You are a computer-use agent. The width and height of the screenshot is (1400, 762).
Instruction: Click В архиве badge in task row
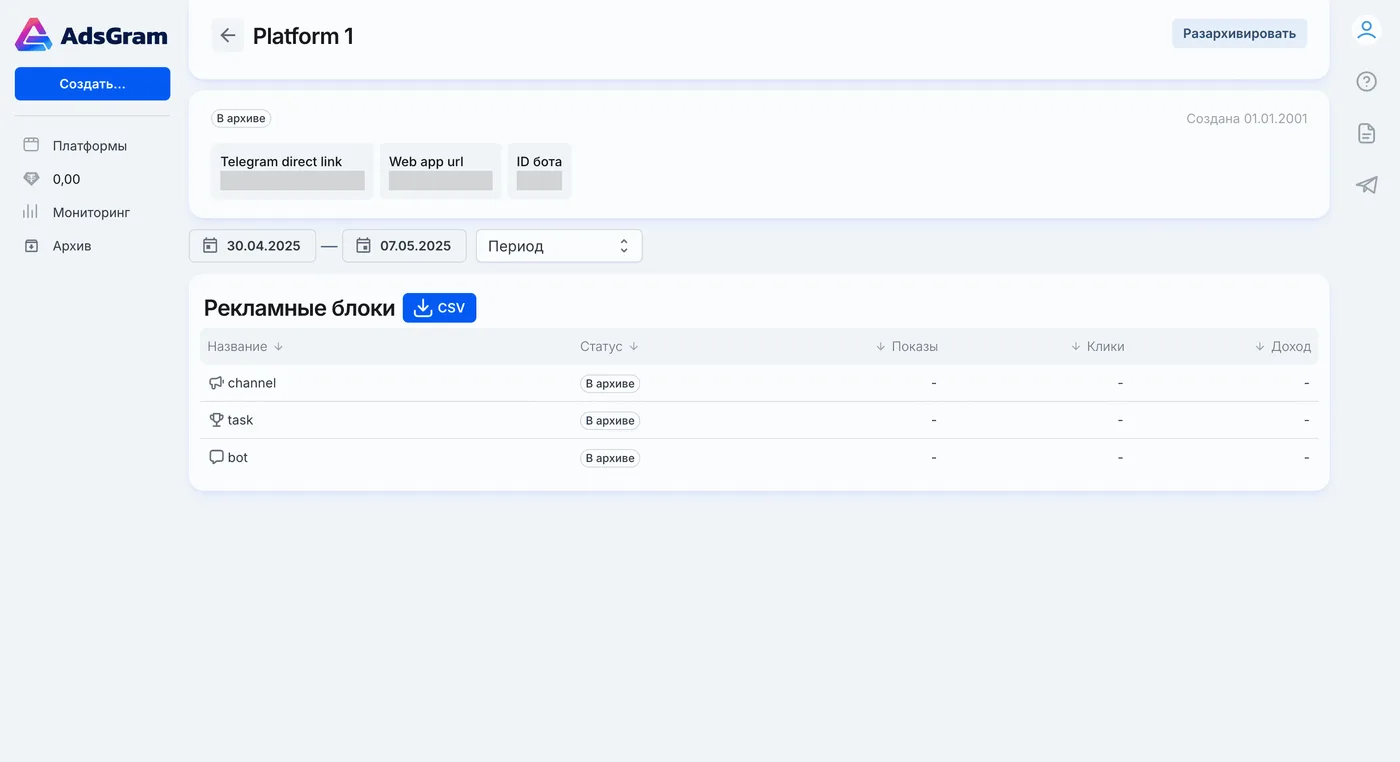pos(610,420)
